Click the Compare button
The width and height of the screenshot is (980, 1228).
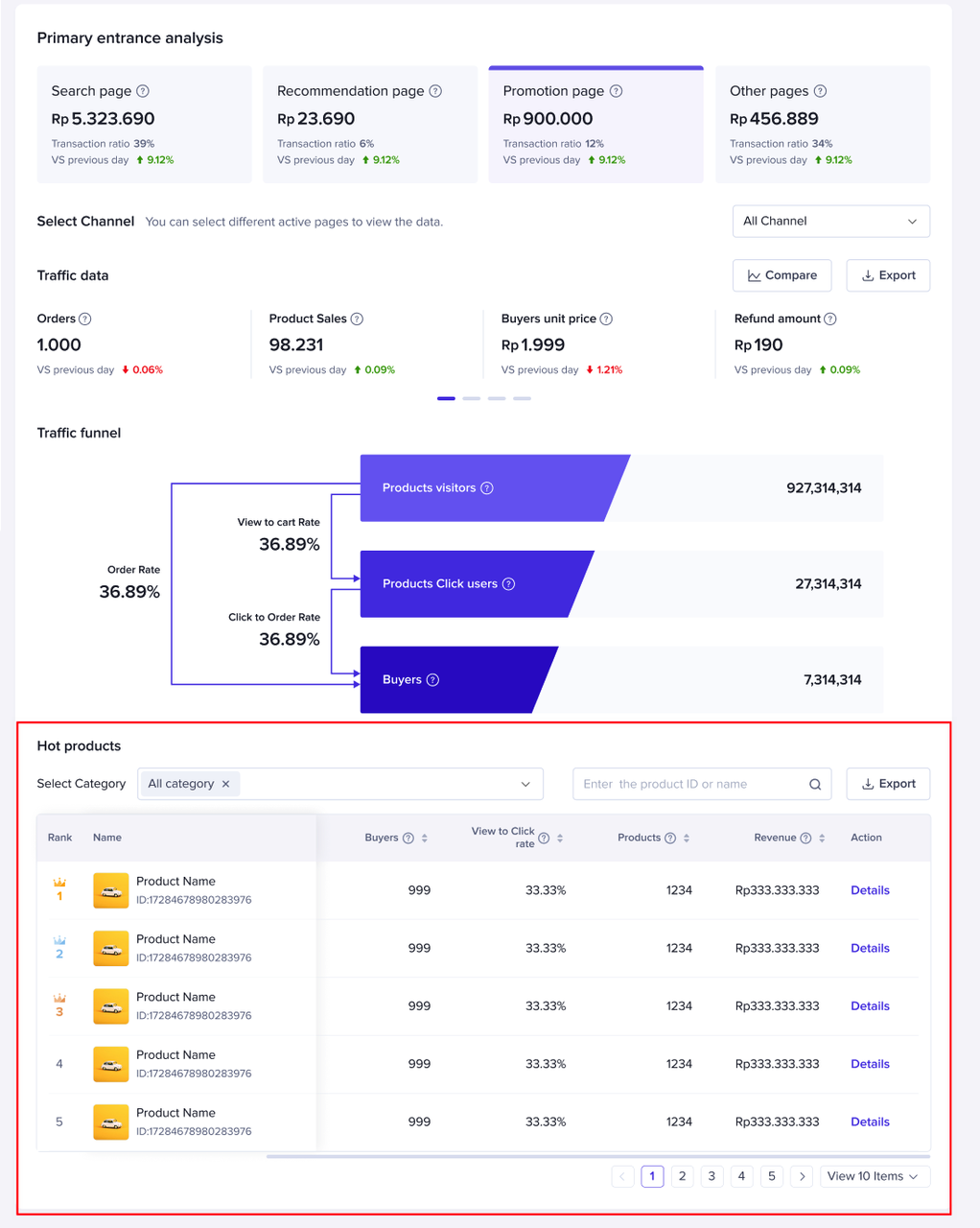coord(782,275)
